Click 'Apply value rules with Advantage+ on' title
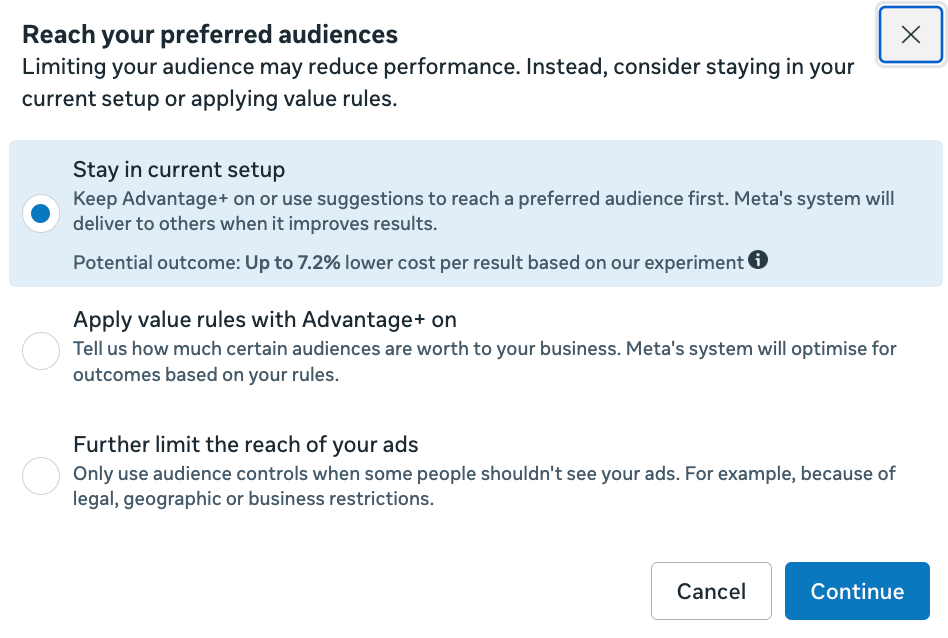This screenshot has width=948, height=638. click(265, 320)
